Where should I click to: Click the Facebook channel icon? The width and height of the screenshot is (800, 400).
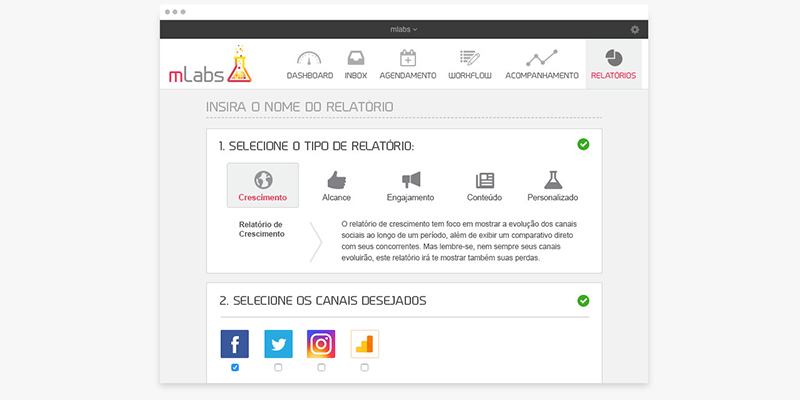(235, 344)
